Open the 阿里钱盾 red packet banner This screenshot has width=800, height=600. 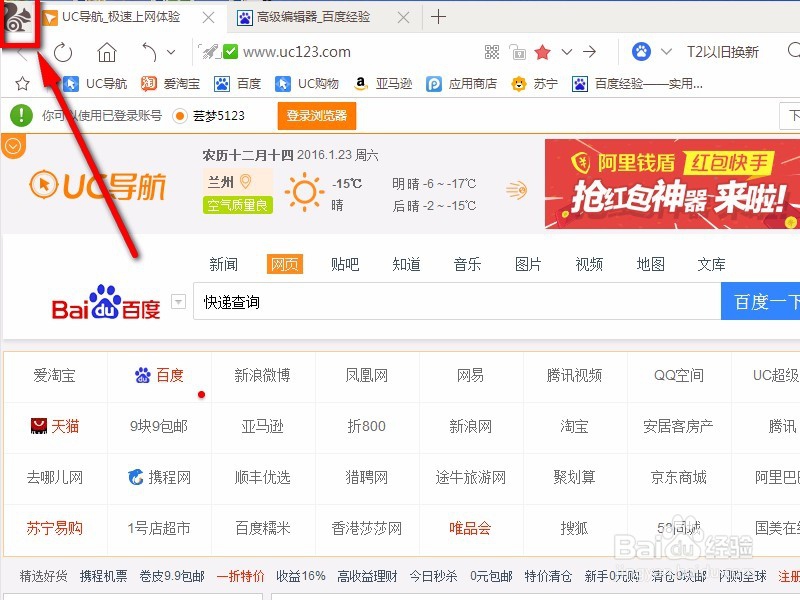(672, 184)
